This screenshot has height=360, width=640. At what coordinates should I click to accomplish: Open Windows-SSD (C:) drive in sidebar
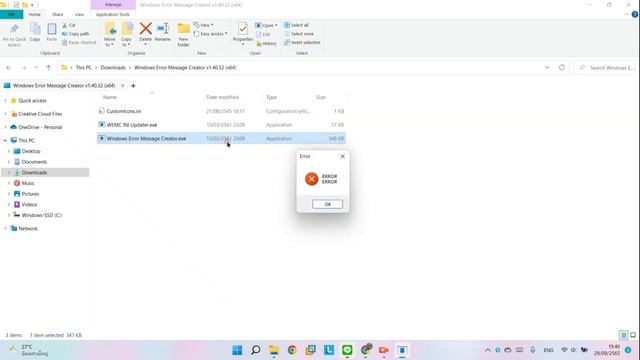coord(42,215)
